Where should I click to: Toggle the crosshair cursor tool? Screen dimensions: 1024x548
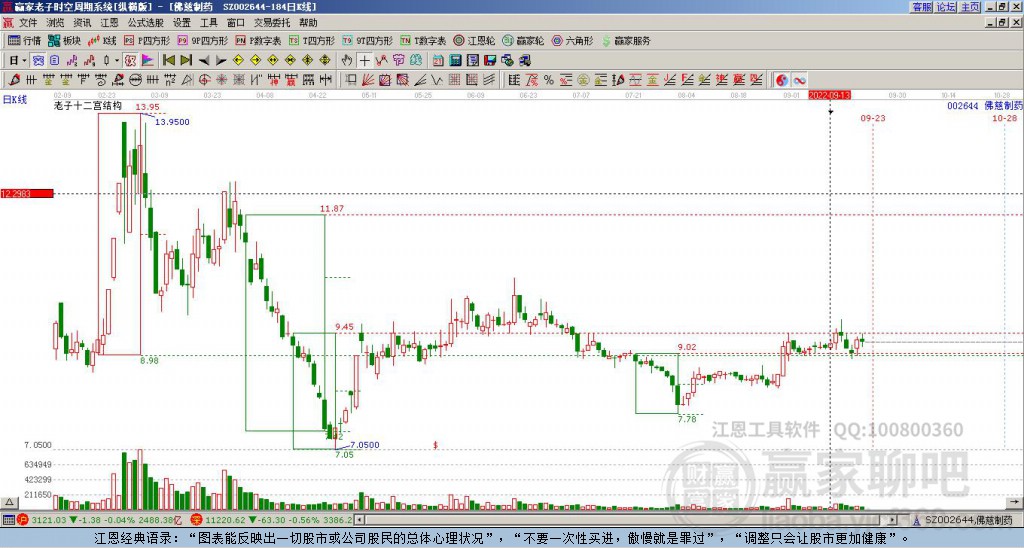point(364,61)
